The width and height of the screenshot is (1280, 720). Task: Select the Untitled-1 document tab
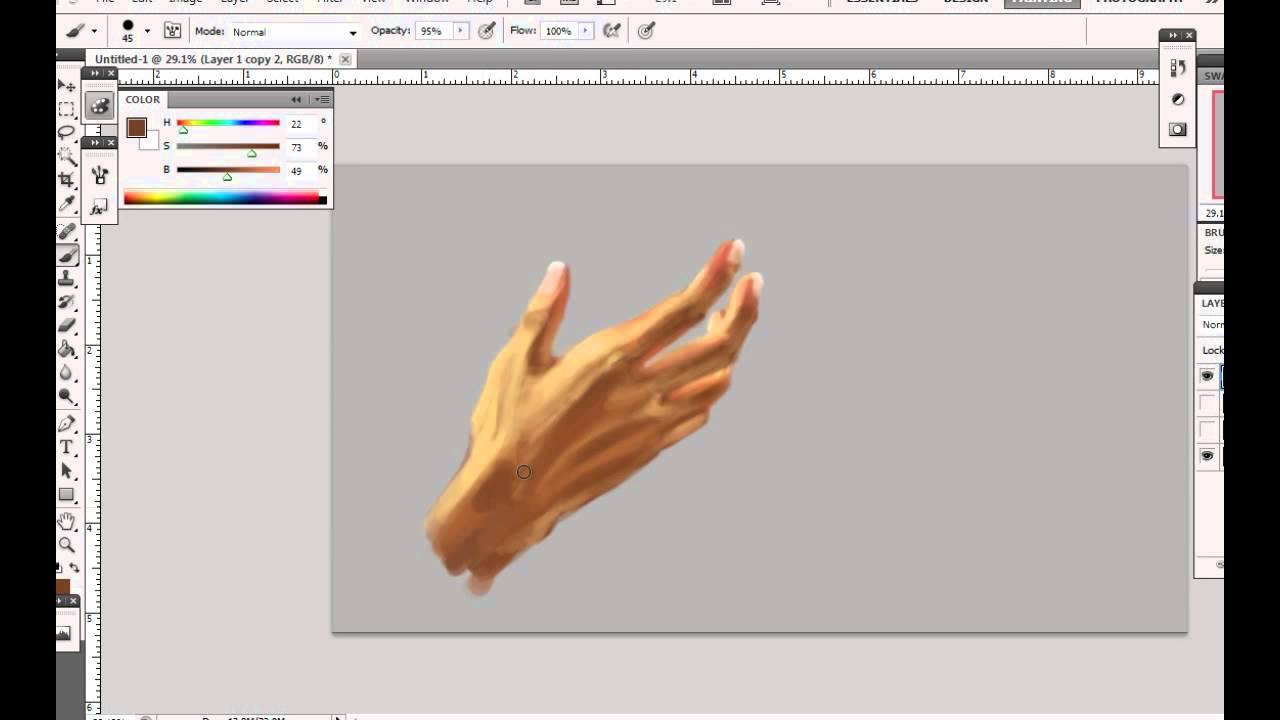click(214, 59)
